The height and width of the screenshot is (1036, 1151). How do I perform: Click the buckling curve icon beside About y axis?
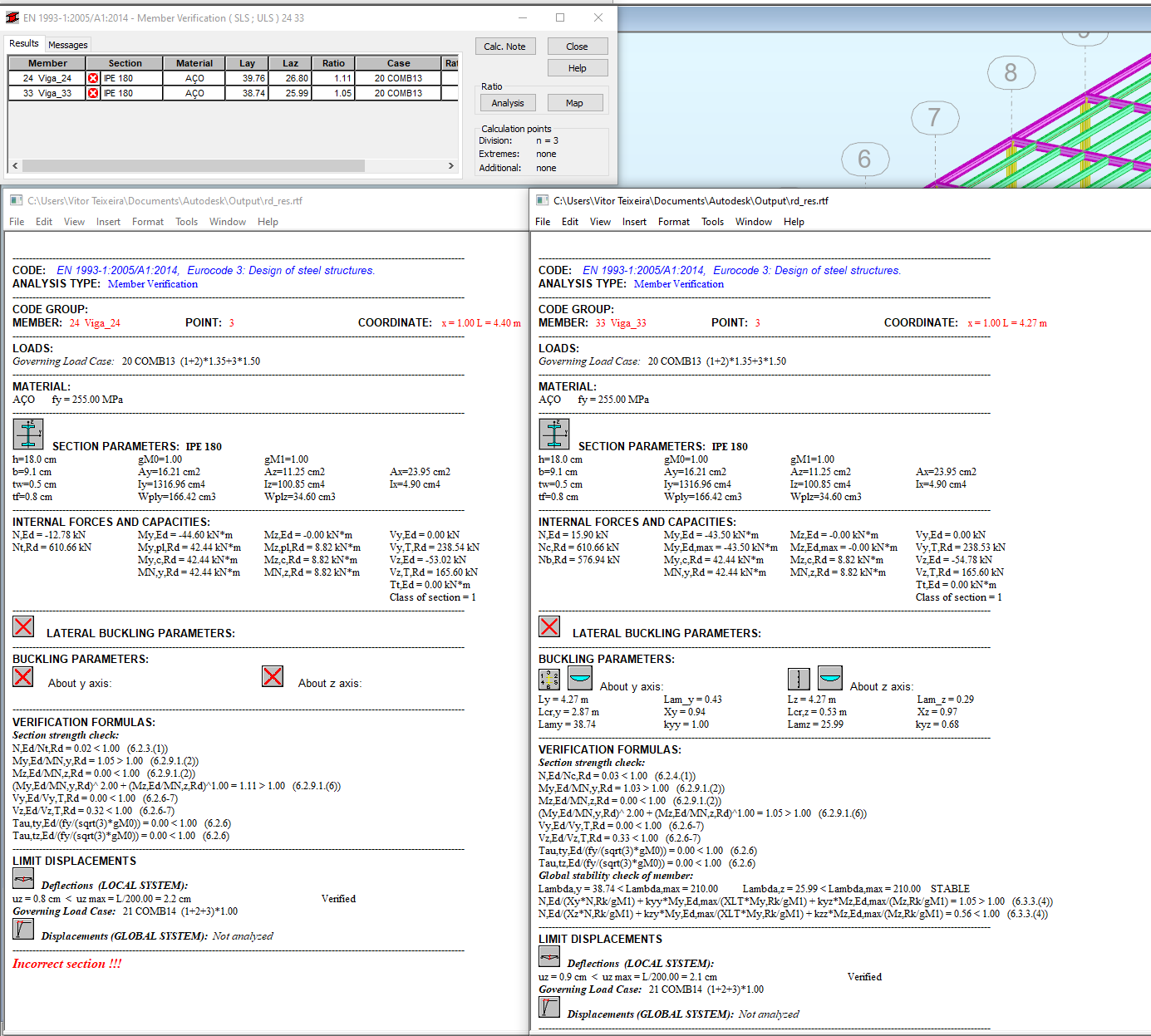[x=579, y=678]
